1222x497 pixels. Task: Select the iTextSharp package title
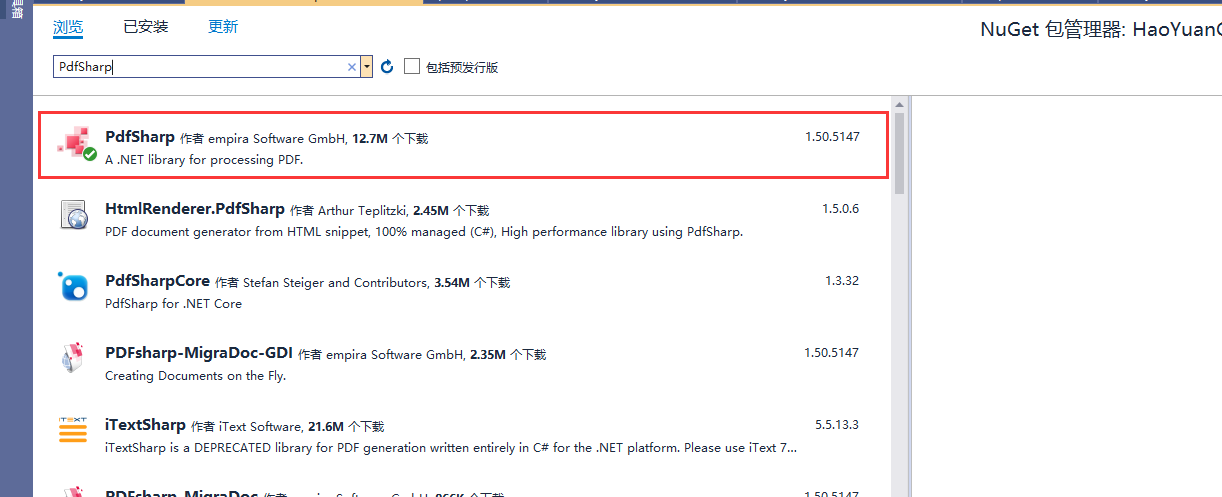click(x=145, y=425)
